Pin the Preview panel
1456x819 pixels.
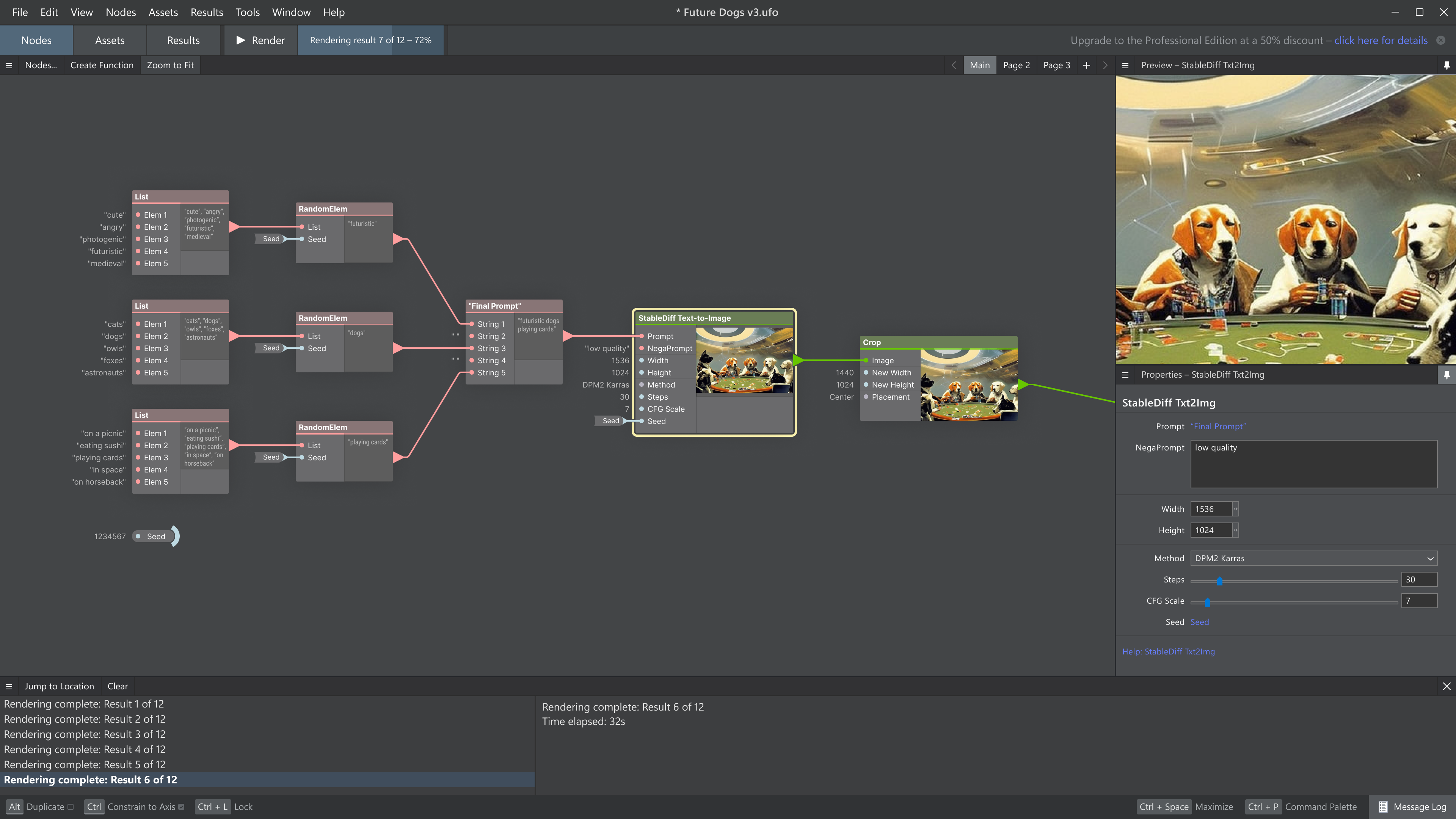click(1447, 65)
